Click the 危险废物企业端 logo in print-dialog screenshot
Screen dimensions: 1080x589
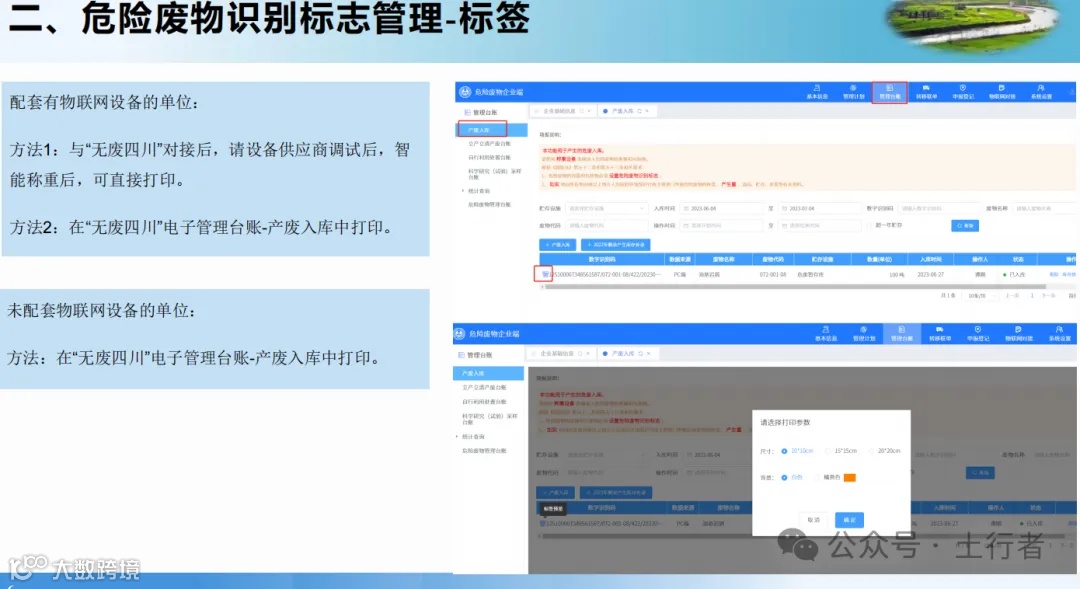[x=459, y=333]
